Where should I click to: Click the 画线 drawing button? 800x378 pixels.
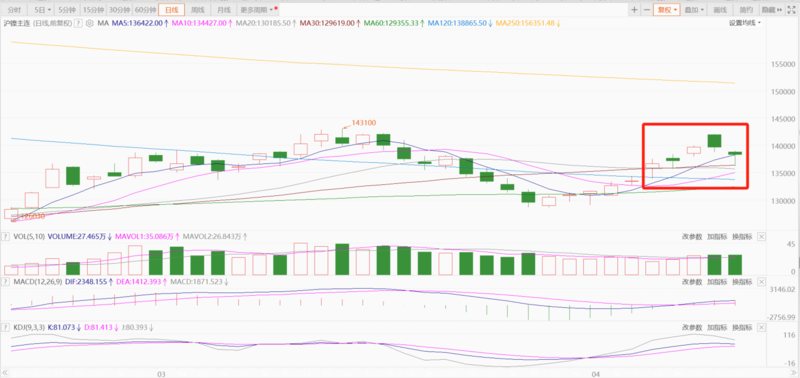[720, 10]
